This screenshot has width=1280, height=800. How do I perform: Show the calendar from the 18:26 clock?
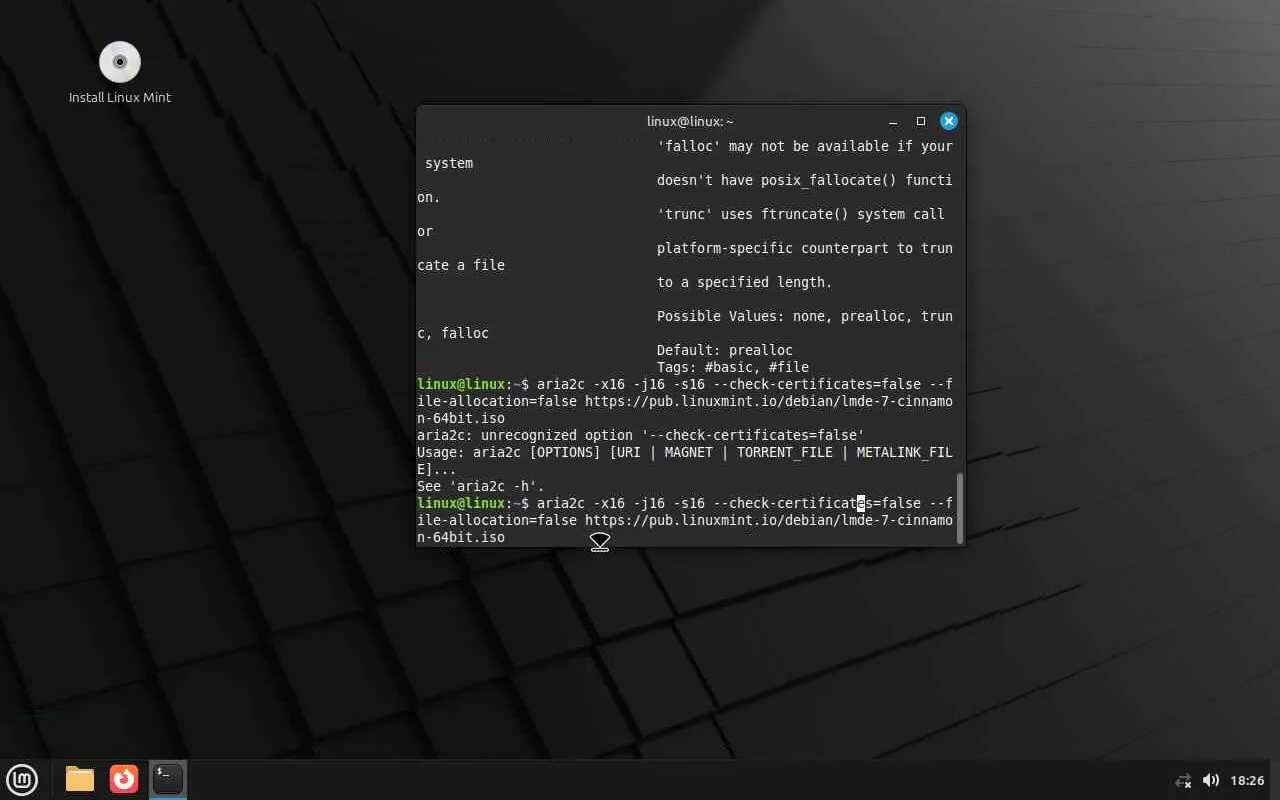click(x=1247, y=780)
